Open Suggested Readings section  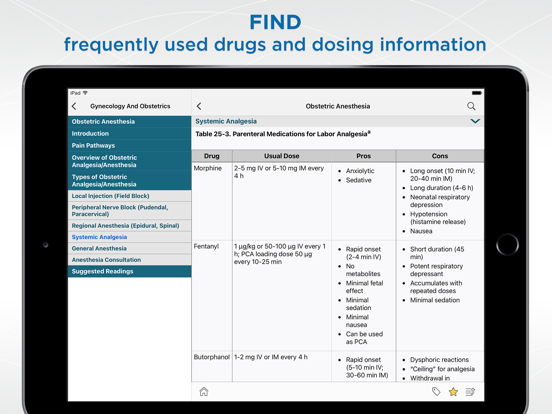pos(130,271)
